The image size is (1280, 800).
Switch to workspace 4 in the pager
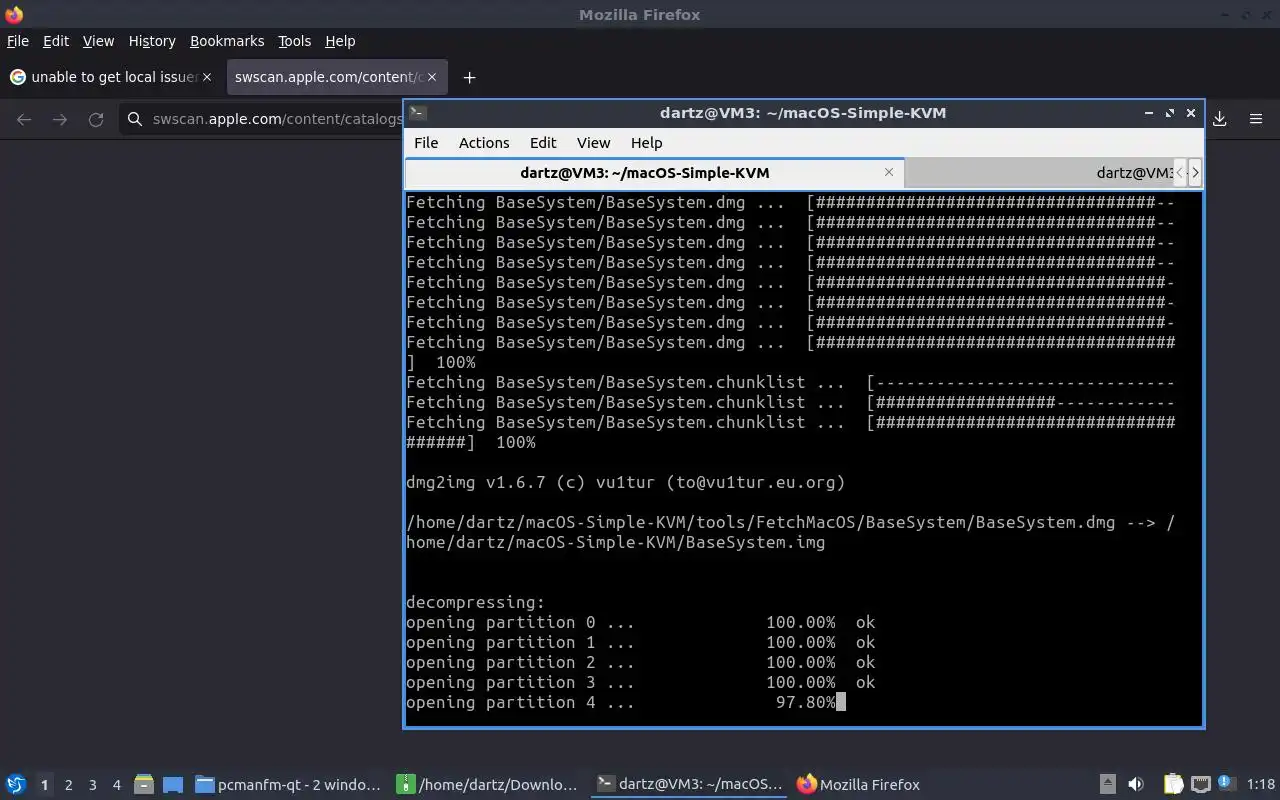coord(117,785)
